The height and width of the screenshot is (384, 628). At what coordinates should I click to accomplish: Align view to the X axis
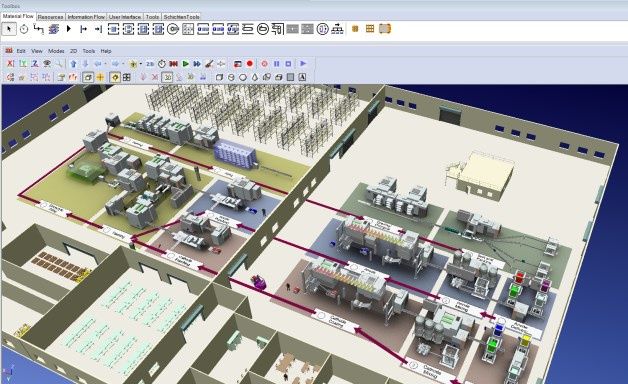pos(10,64)
